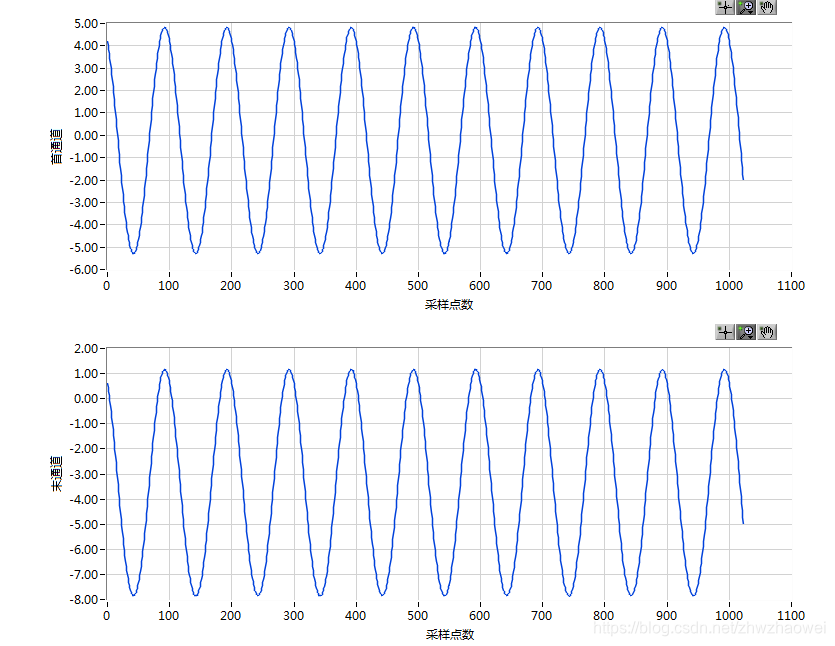Choose the pan hand tool on 首通道 graph
This screenshot has height=646, width=835.
767,7
